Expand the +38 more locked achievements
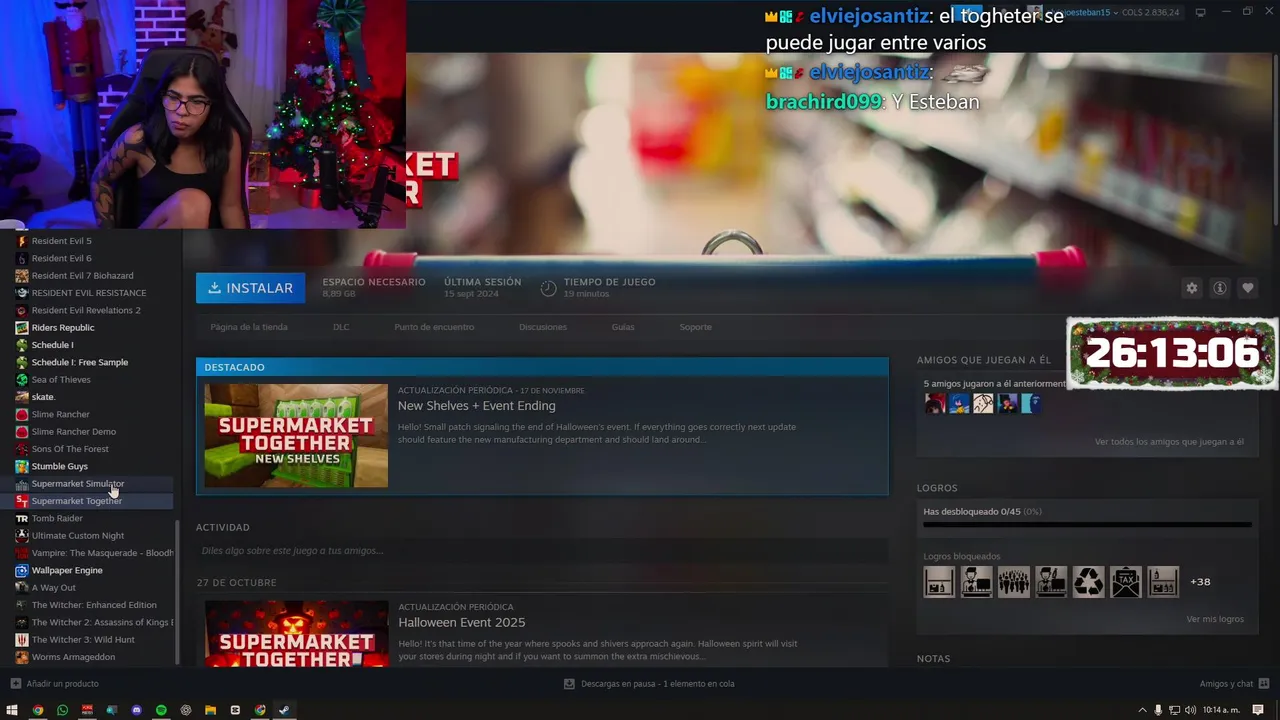Image resolution: width=1280 pixels, height=720 pixels. (1200, 582)
